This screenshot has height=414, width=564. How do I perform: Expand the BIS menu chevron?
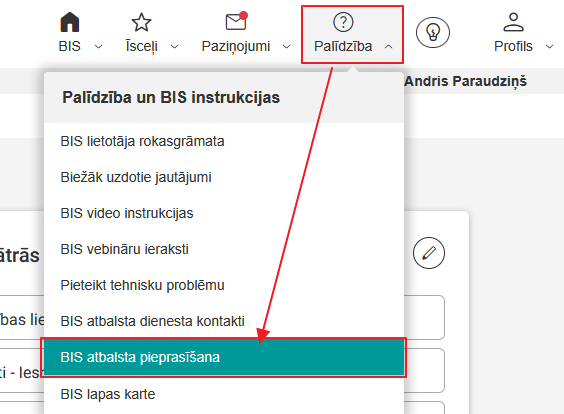(98, 46)
